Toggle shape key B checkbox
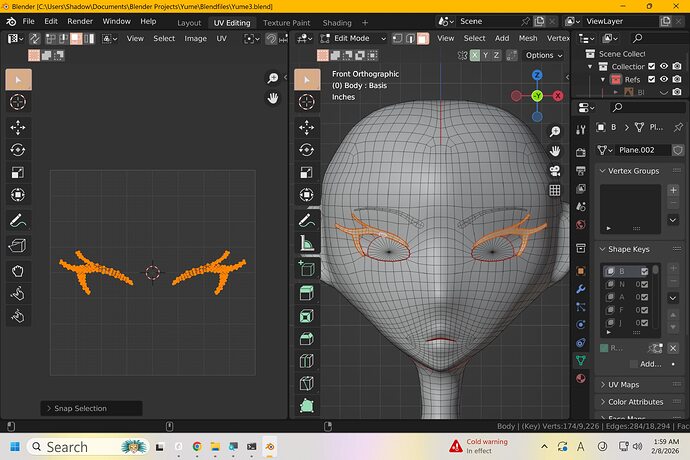 click(645, 271)
